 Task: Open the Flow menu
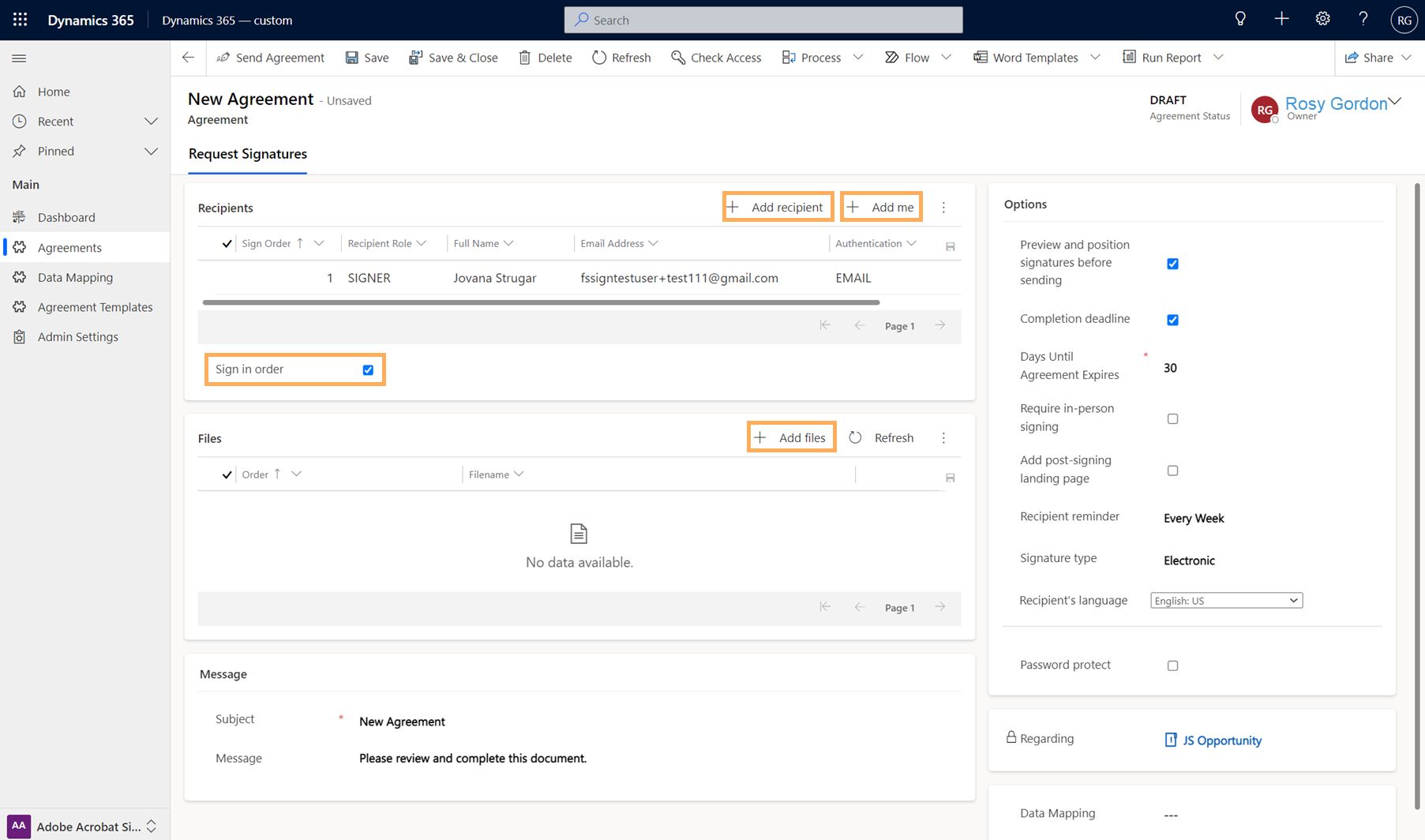click(917, 58)
